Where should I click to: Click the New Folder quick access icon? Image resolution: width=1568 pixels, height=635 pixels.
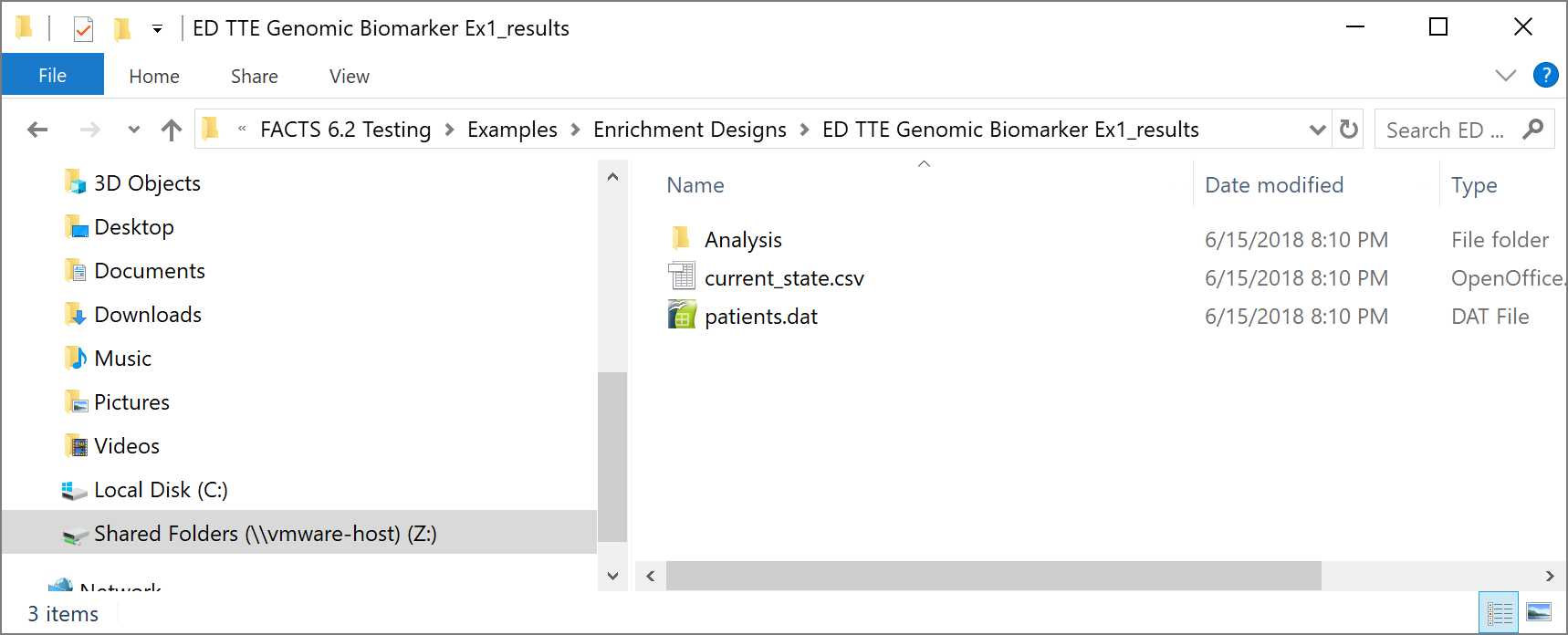(x=121, y=29)
